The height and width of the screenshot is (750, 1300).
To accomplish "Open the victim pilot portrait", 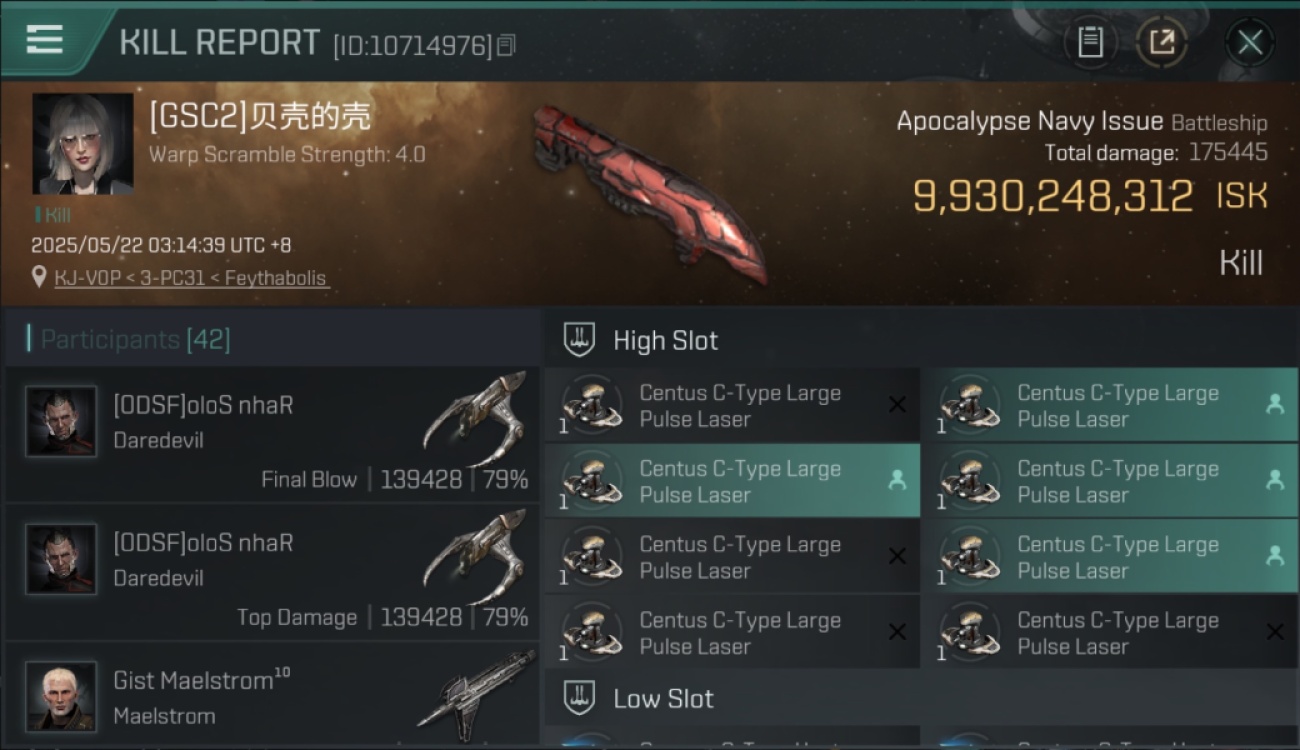I will click(83, 144).
